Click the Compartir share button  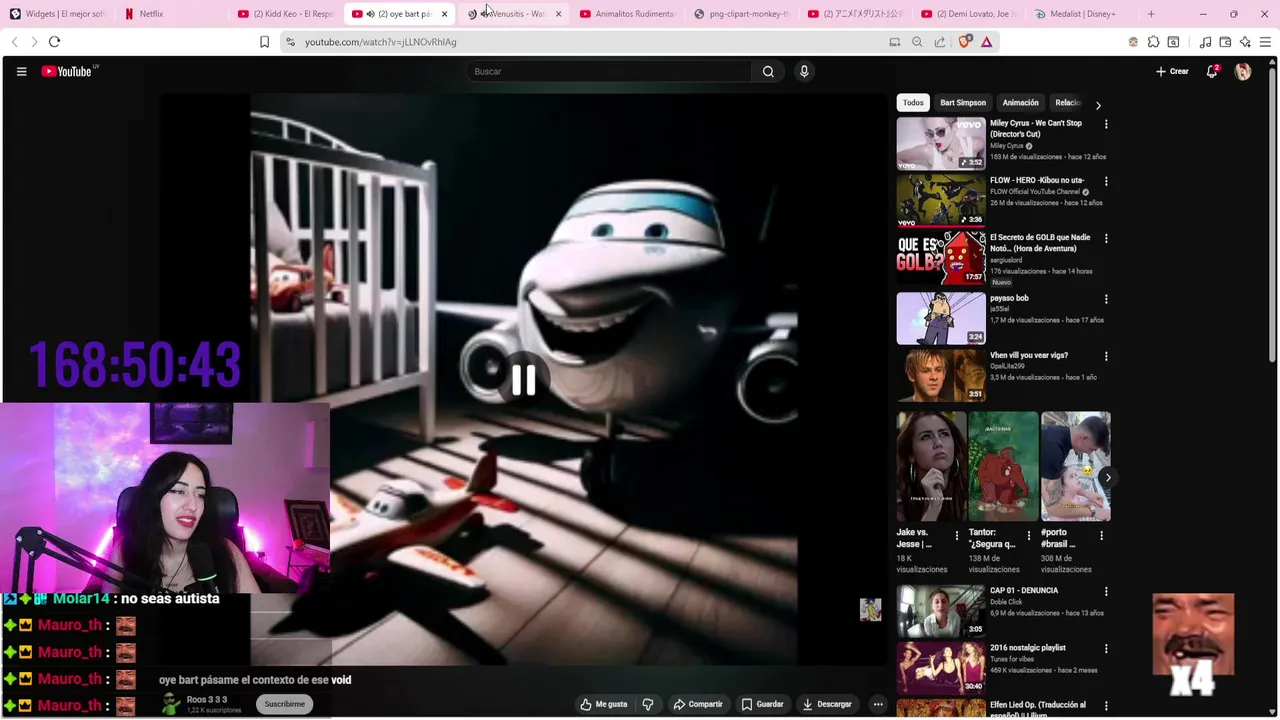pos(698,704)
